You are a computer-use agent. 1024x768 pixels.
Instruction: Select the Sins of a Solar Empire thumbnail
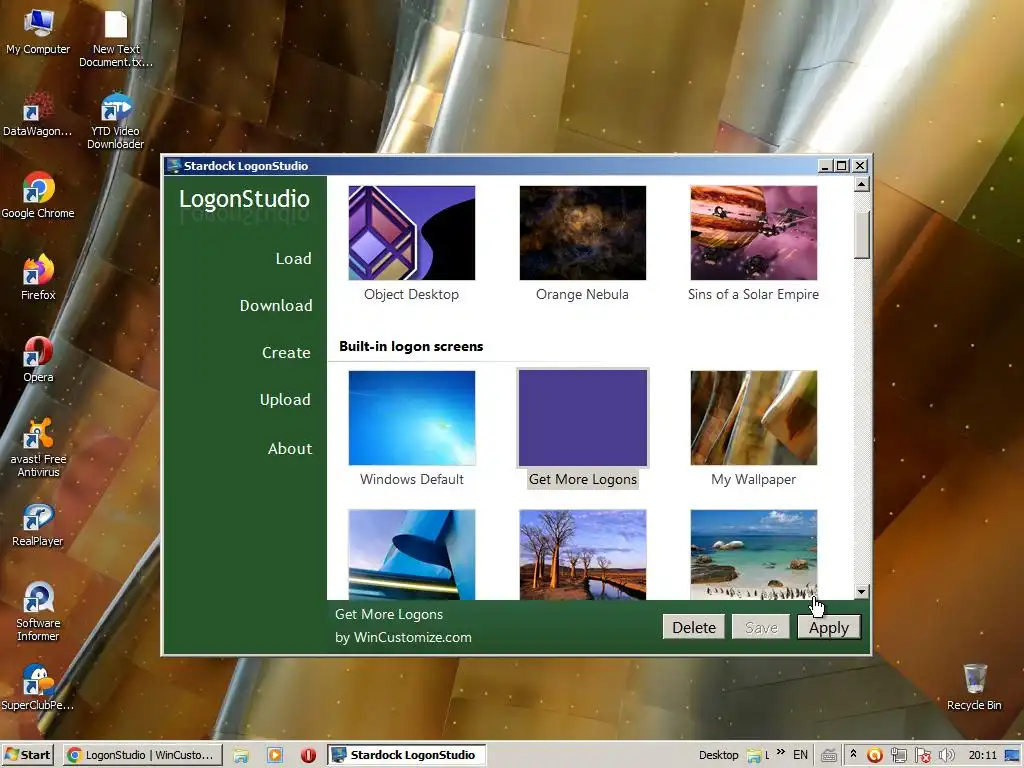coord(754,233)
